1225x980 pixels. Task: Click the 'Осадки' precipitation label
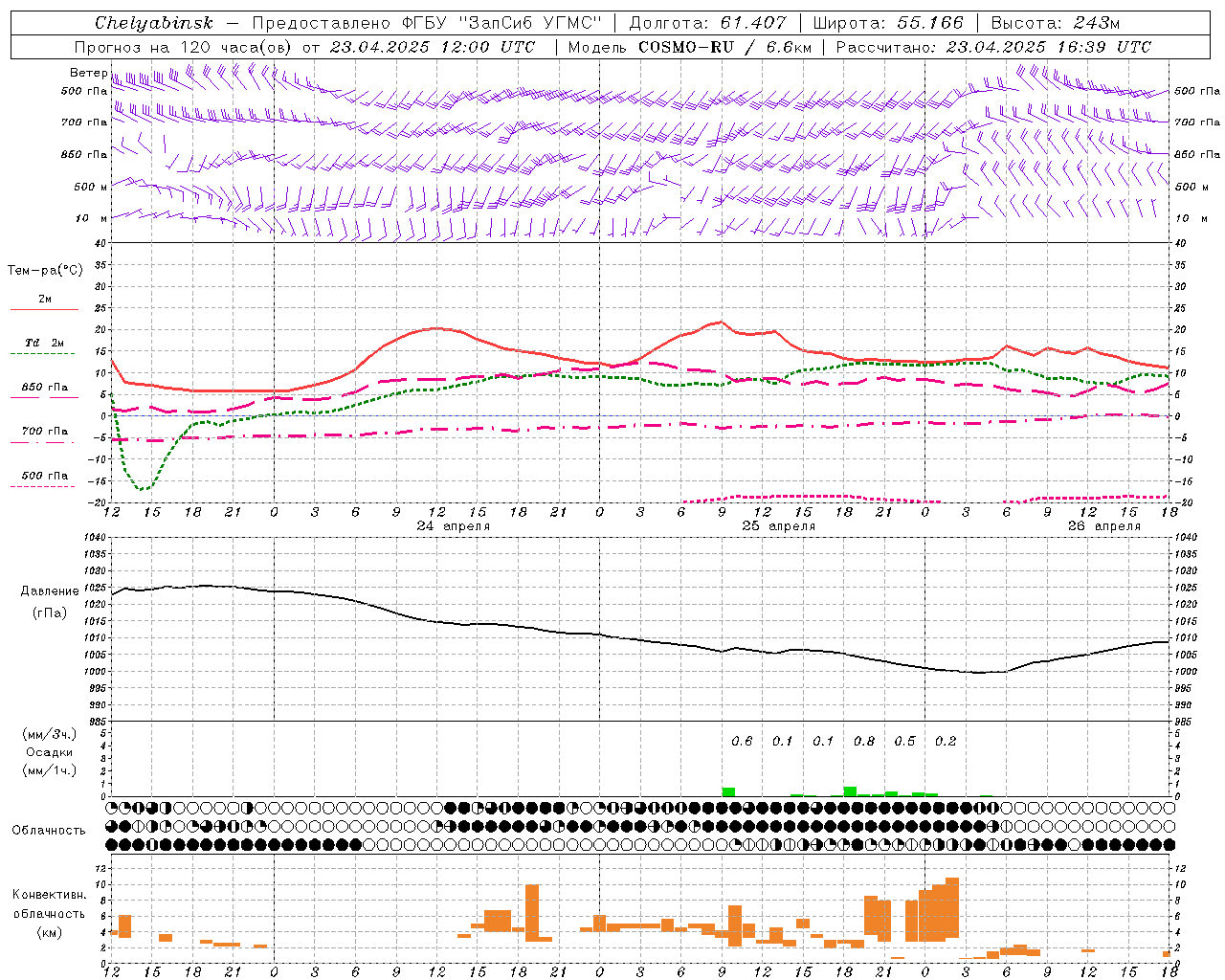[50, 752]
